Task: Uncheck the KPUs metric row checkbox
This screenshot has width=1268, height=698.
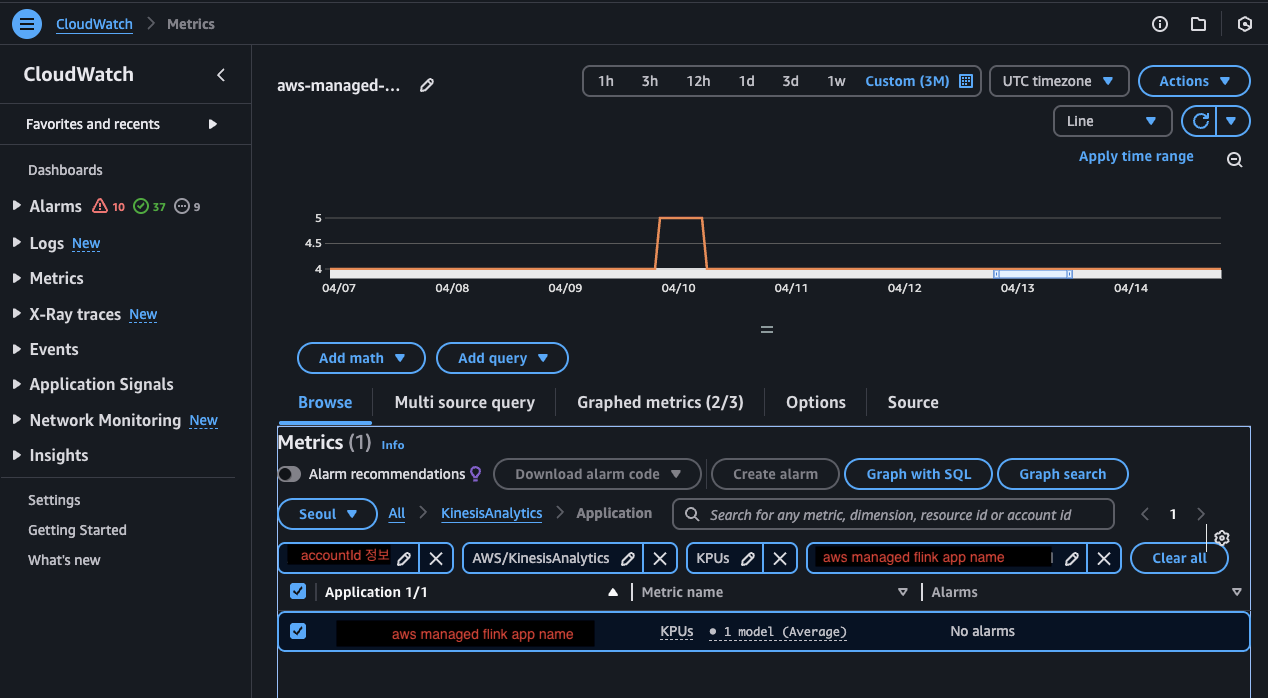Action: click(x=298, y=631)
